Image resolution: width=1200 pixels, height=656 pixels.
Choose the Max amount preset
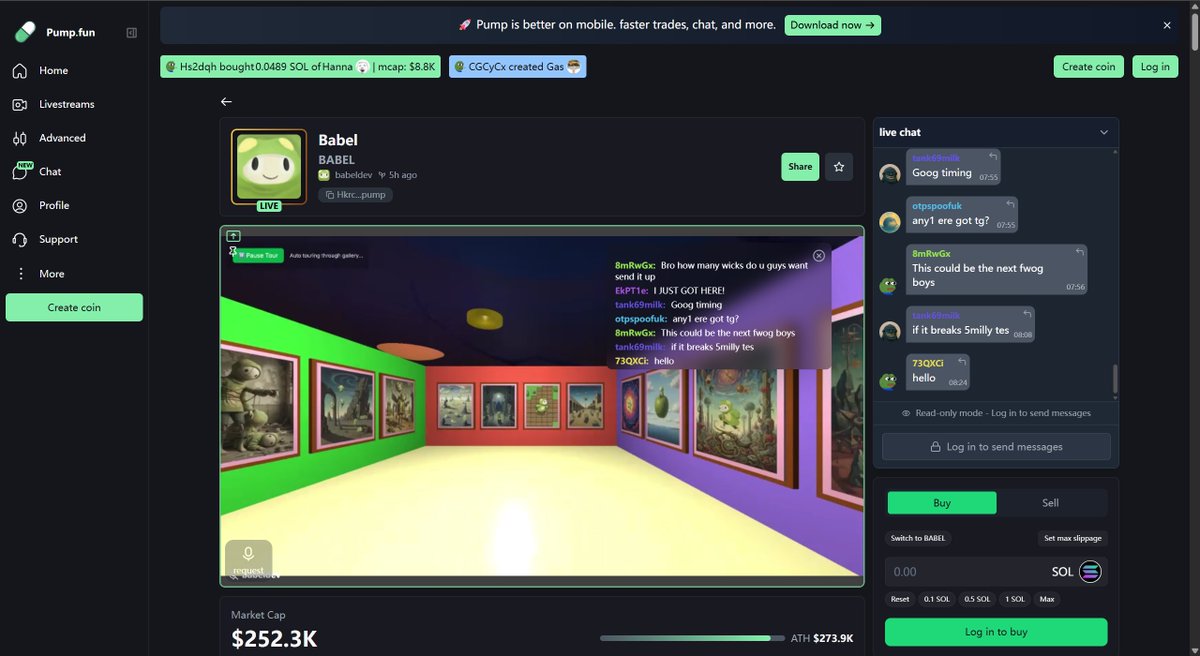[x=1047, y=599]
